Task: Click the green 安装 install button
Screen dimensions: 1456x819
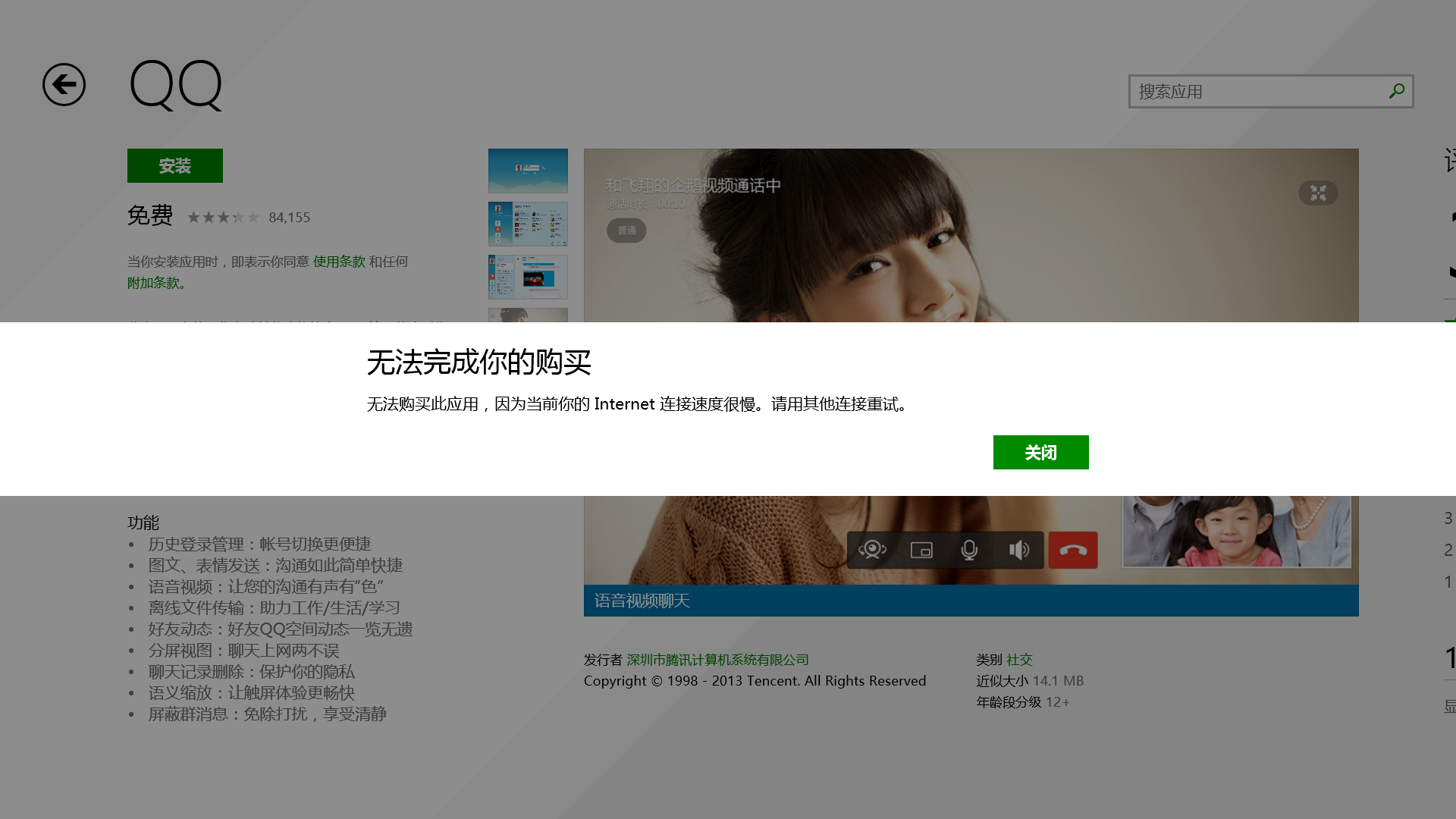Action: 175,165
